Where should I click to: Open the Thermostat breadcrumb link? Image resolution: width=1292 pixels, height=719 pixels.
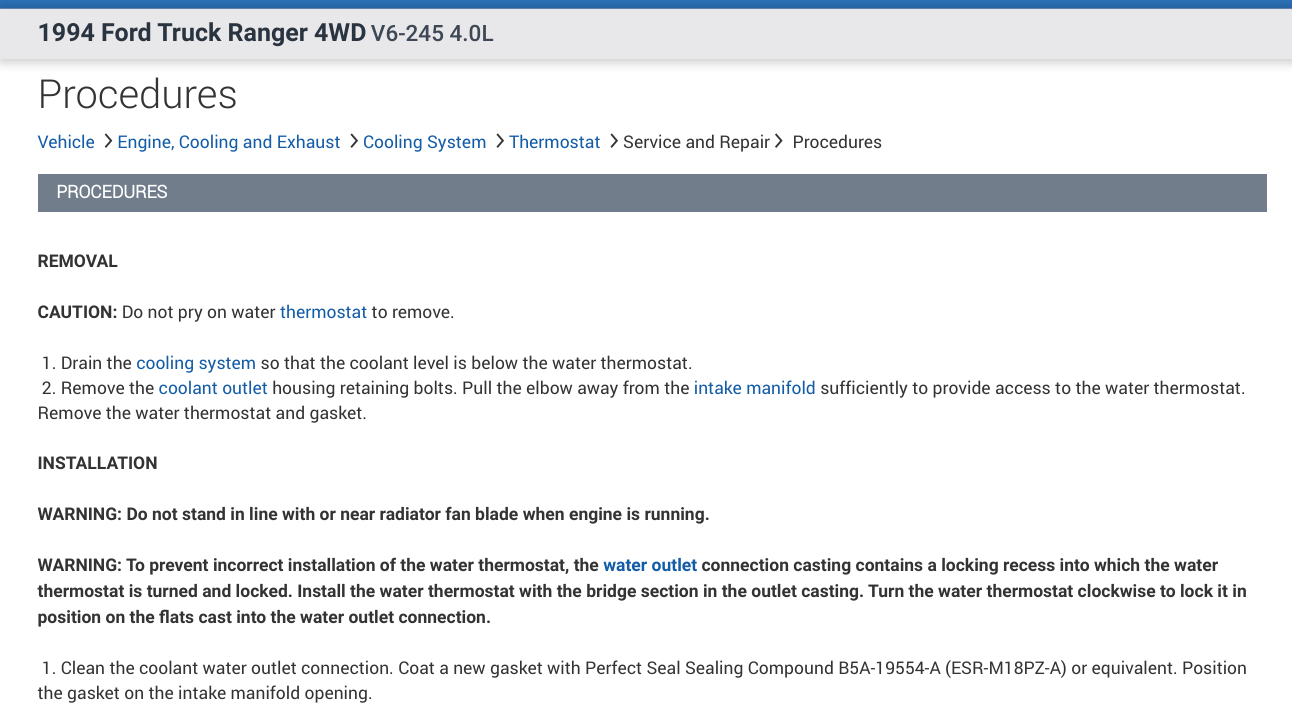[554, 142]
